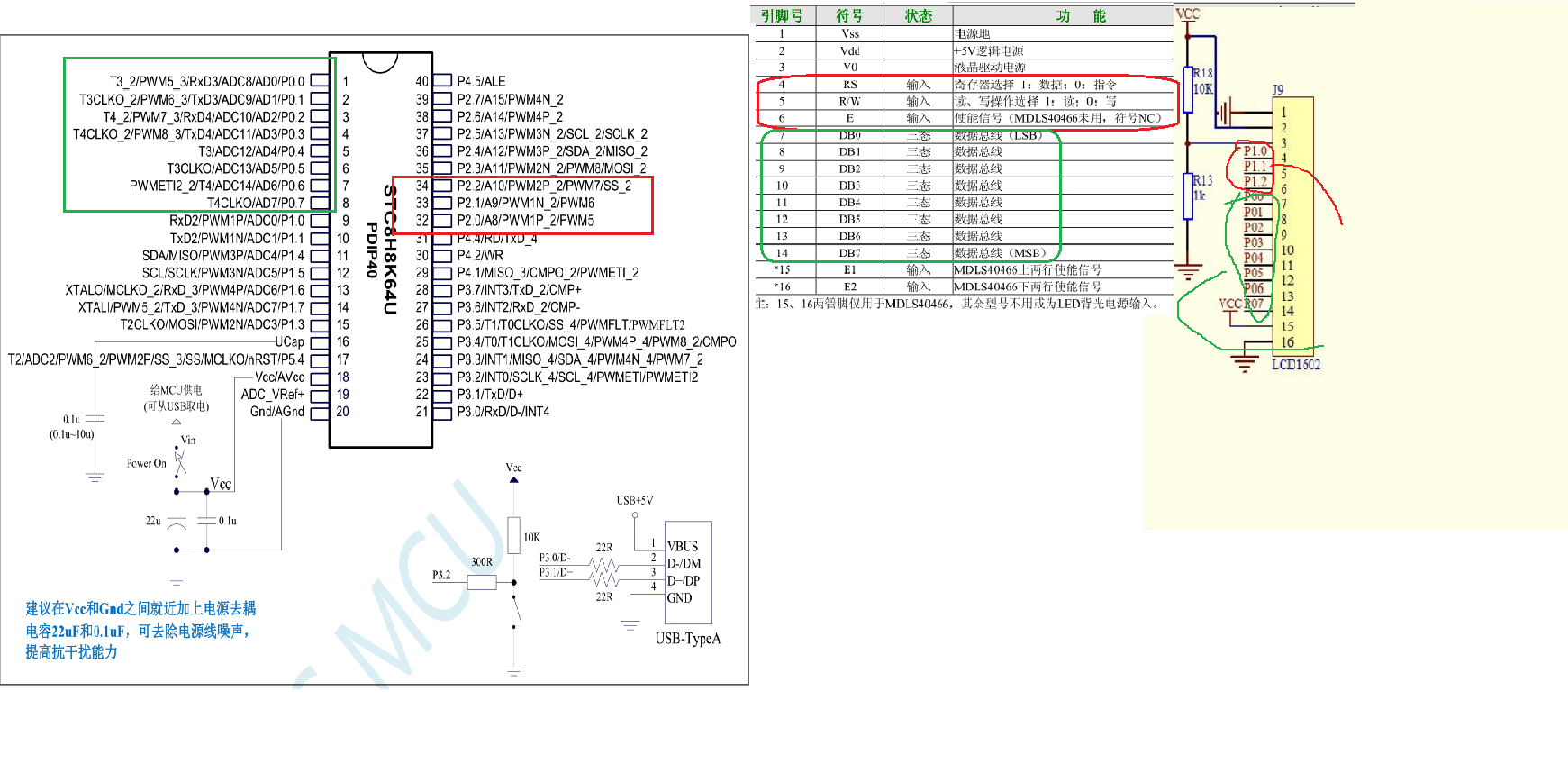Click the pin label 'T3CLKO_2/PWM6_3/TxD3/ADC9/AD1/P0.1'
The image size is (1568, 773).
192,99
